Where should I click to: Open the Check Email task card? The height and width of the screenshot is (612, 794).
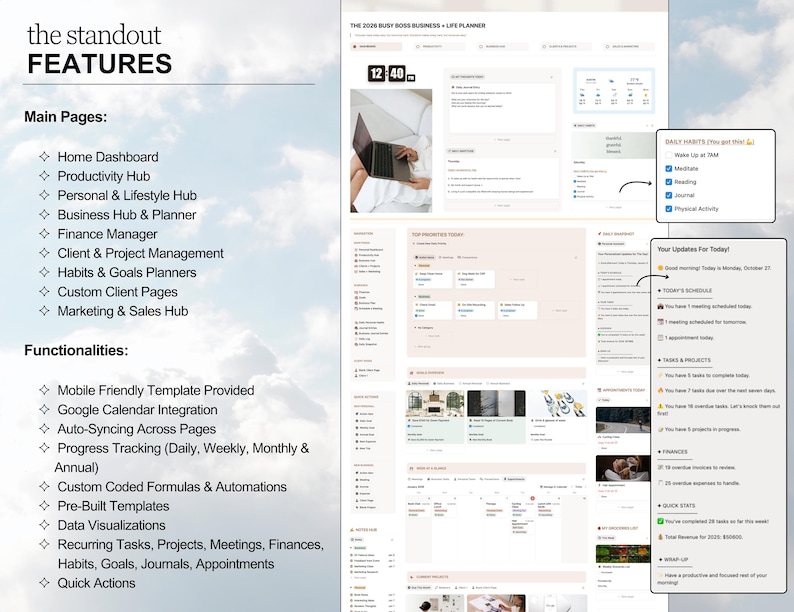(x=432, y=310)
